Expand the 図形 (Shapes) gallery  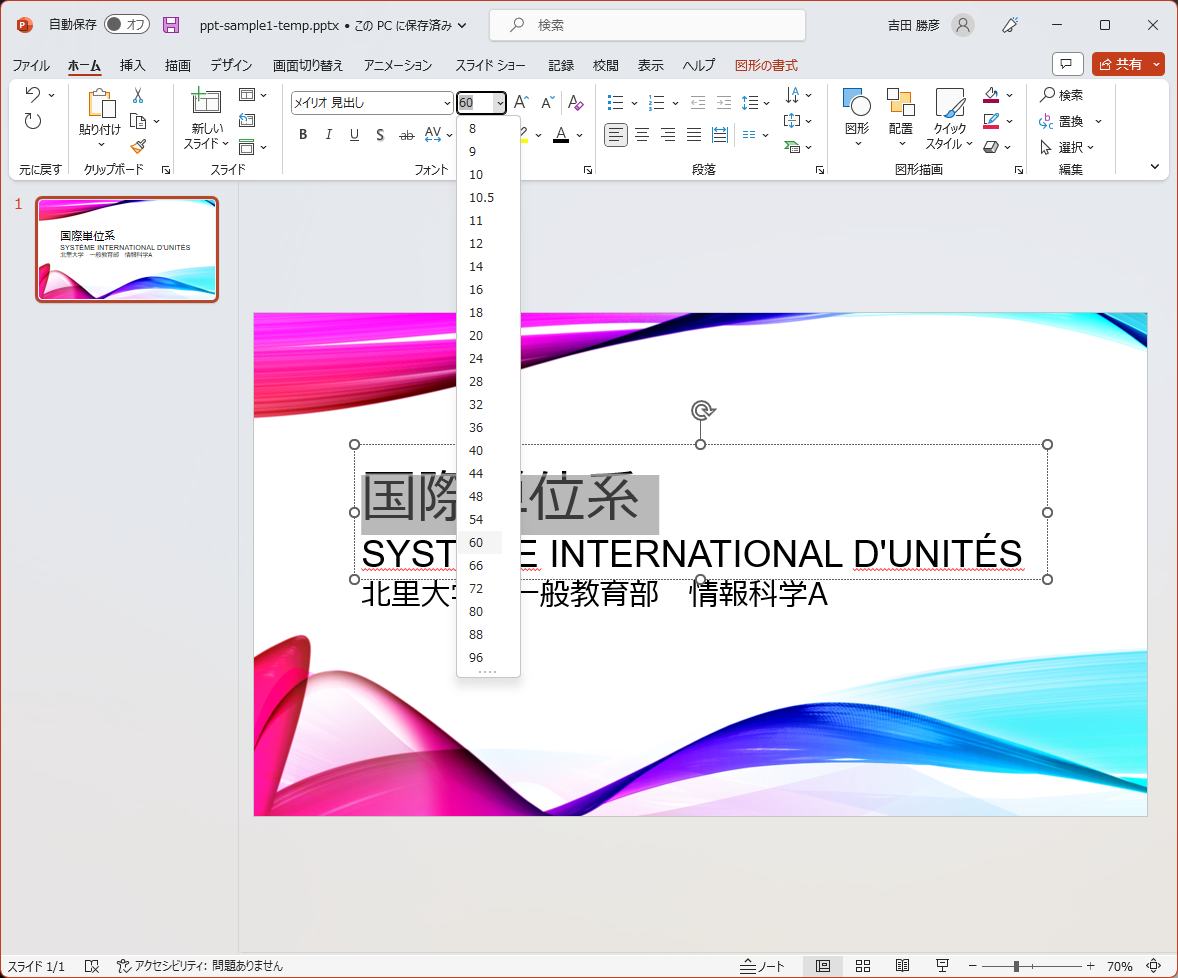click(857, 119)
